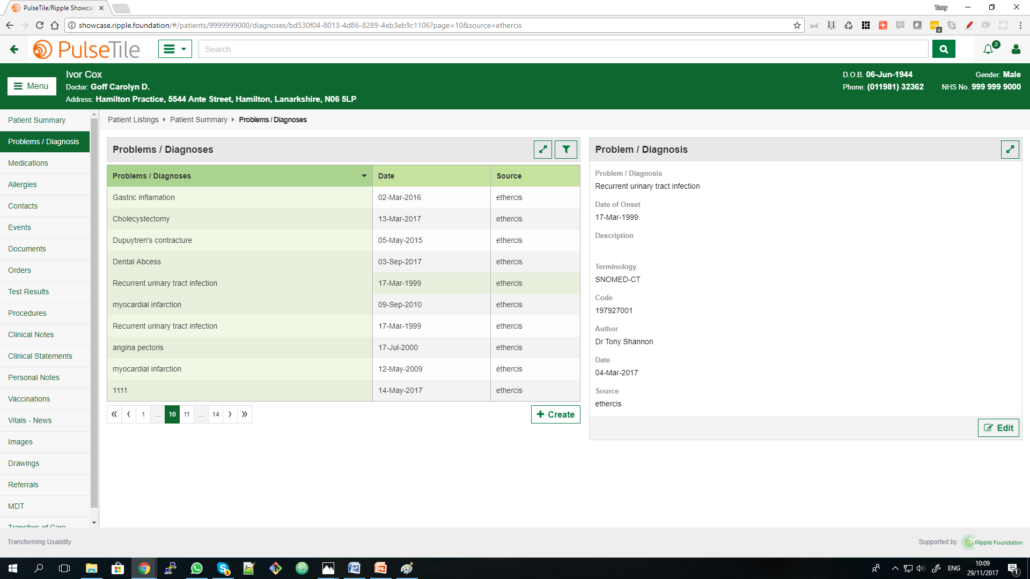
Task: Select Allergies from the sidebar
Action: (23, 185)
